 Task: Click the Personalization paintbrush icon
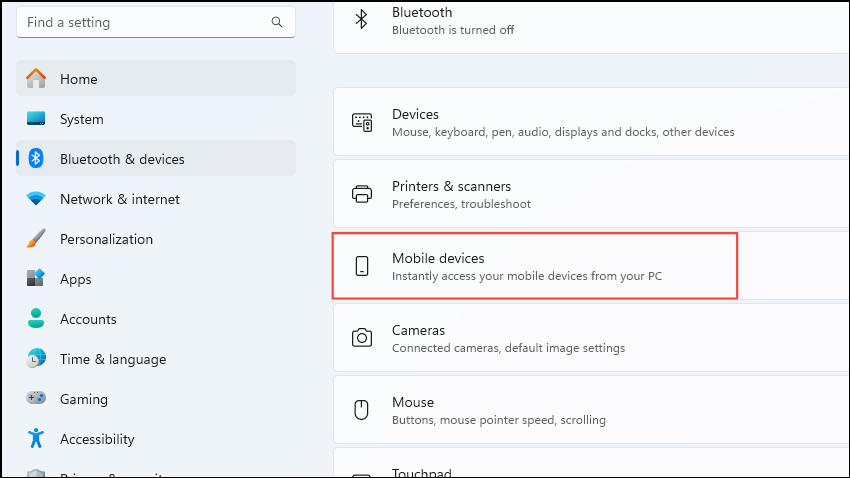[x=36, y=239]
